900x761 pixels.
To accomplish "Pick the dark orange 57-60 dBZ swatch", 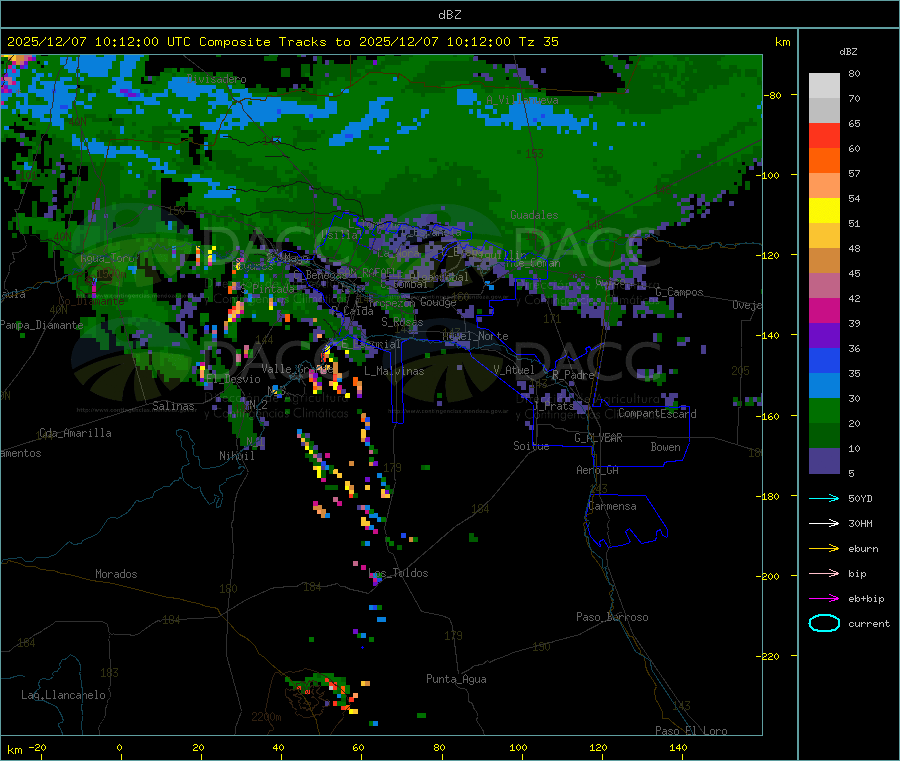I will 824,161.
